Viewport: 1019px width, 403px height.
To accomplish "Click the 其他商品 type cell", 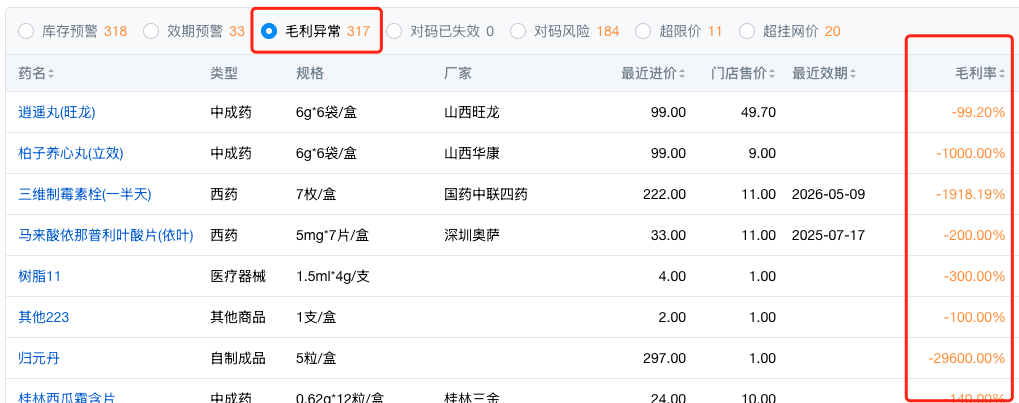I will [x=238, y=317].
